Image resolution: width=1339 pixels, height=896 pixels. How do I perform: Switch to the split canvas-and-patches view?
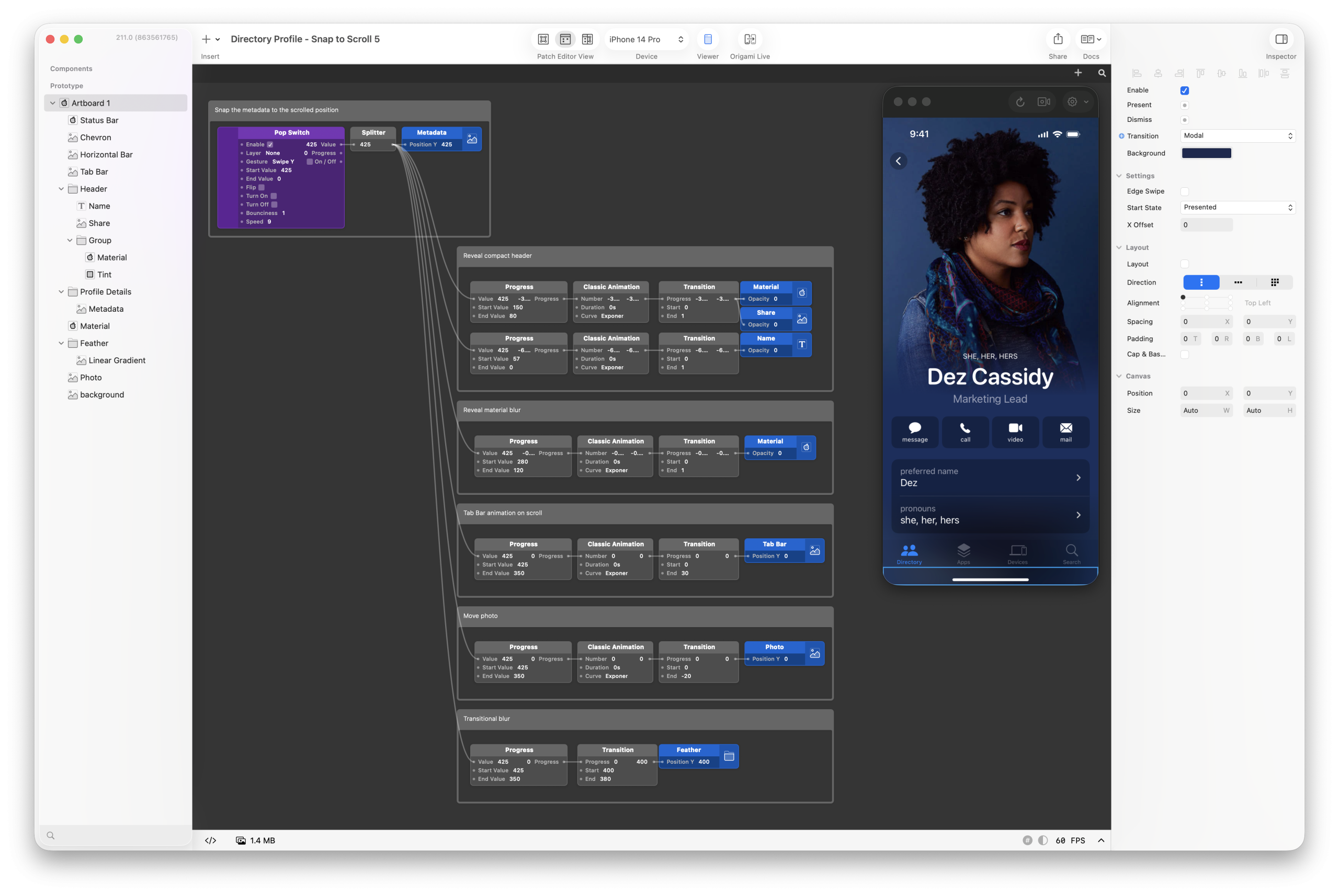click(x=587, y=39)
